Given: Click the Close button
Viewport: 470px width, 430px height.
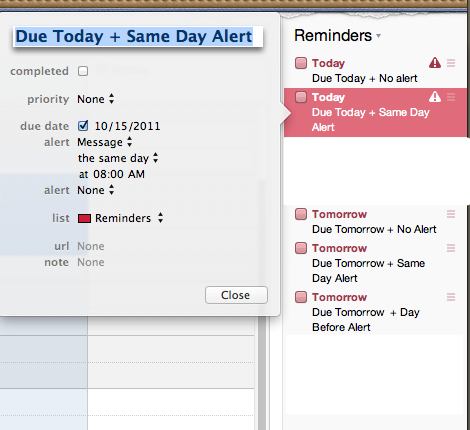Looking at the screenshot, I should (236, 295).
